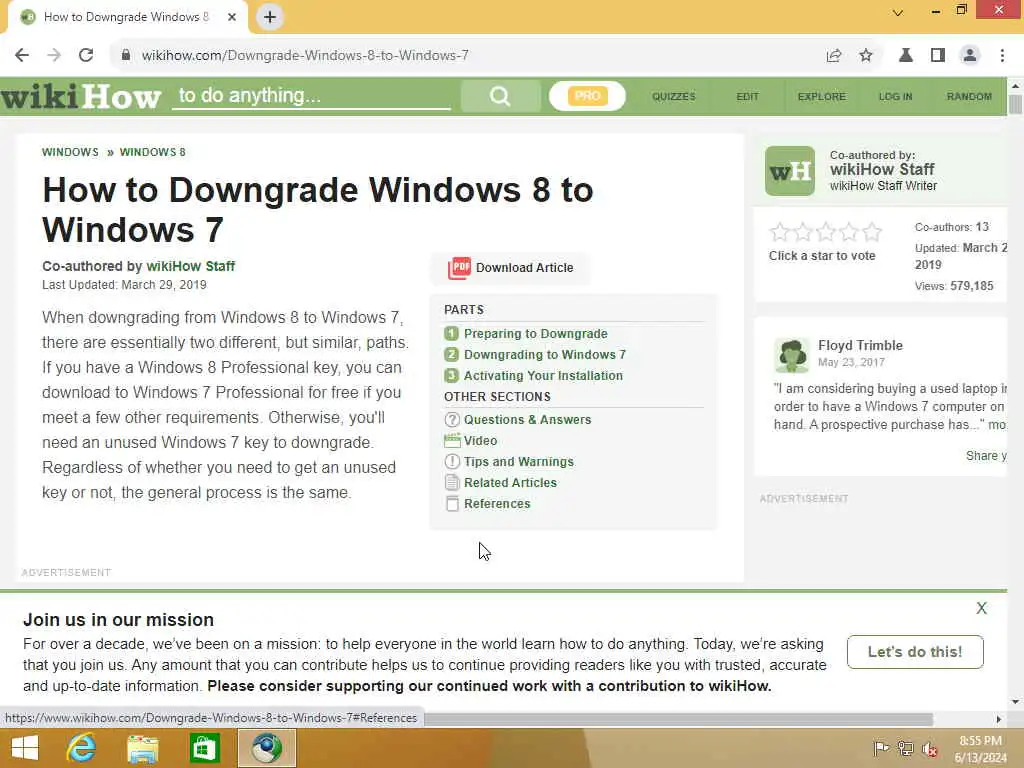This screenshot has width=1024, height=768.
Task: Click the 'Let's do this!' button
Action: [x=915, y=652]
